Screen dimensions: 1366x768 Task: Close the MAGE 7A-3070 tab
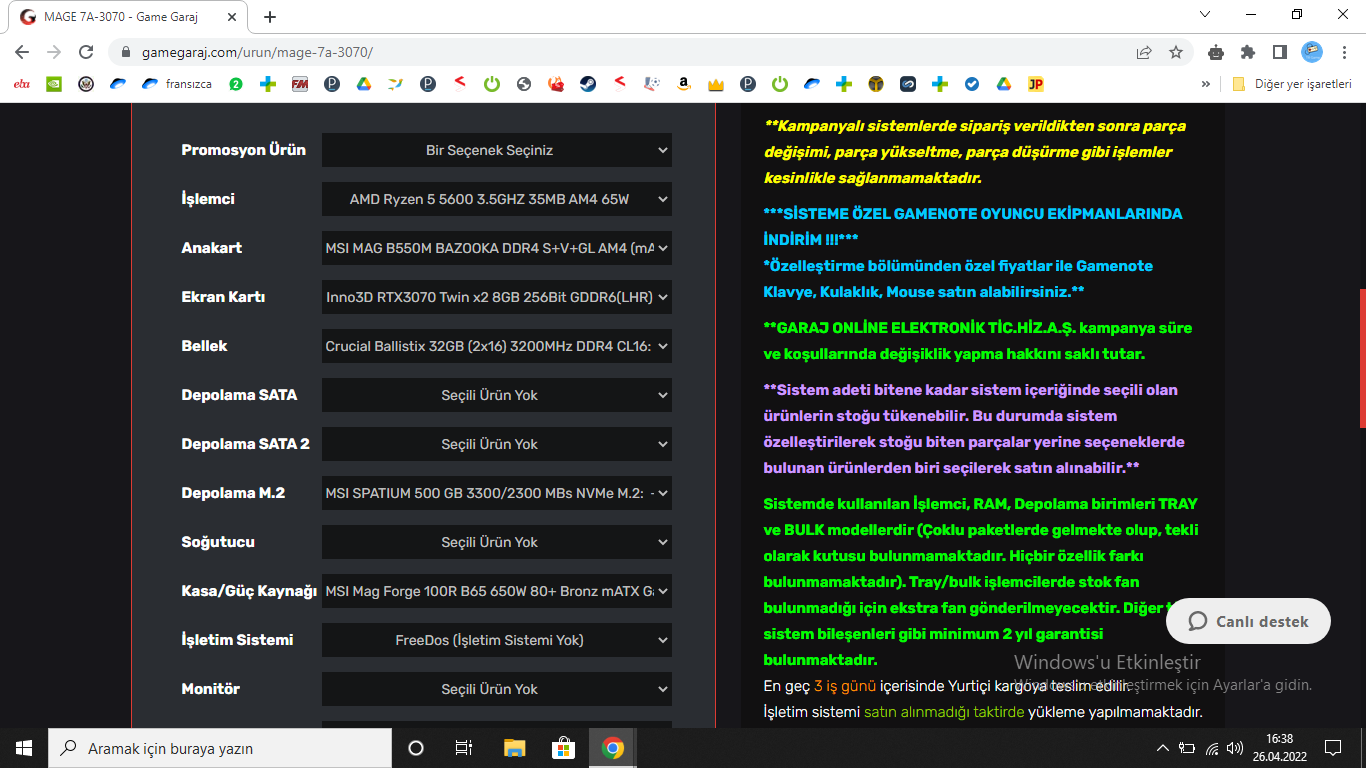[233, 17]
